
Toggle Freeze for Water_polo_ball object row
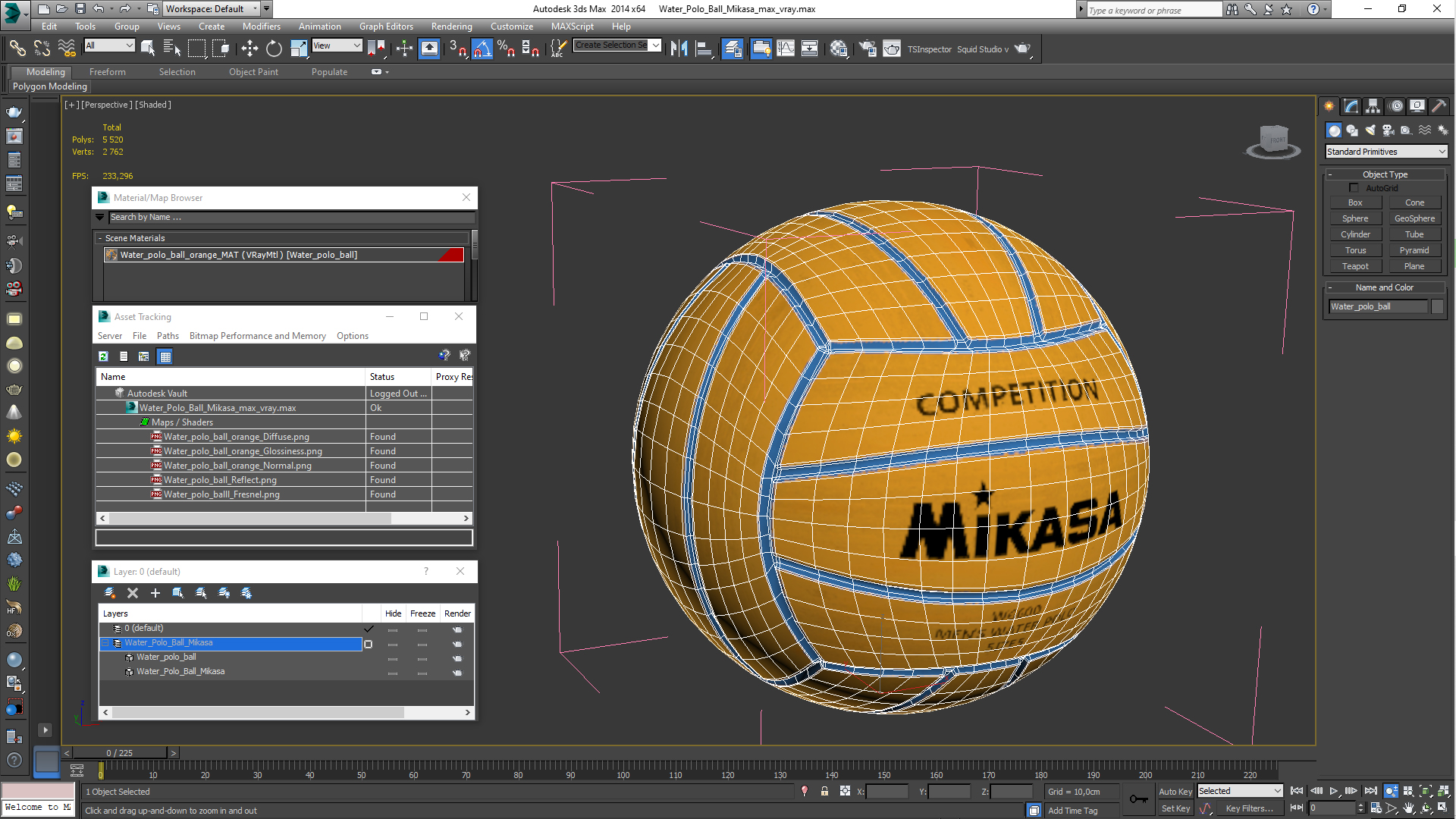pyautogui.click(x=422, y=658)
